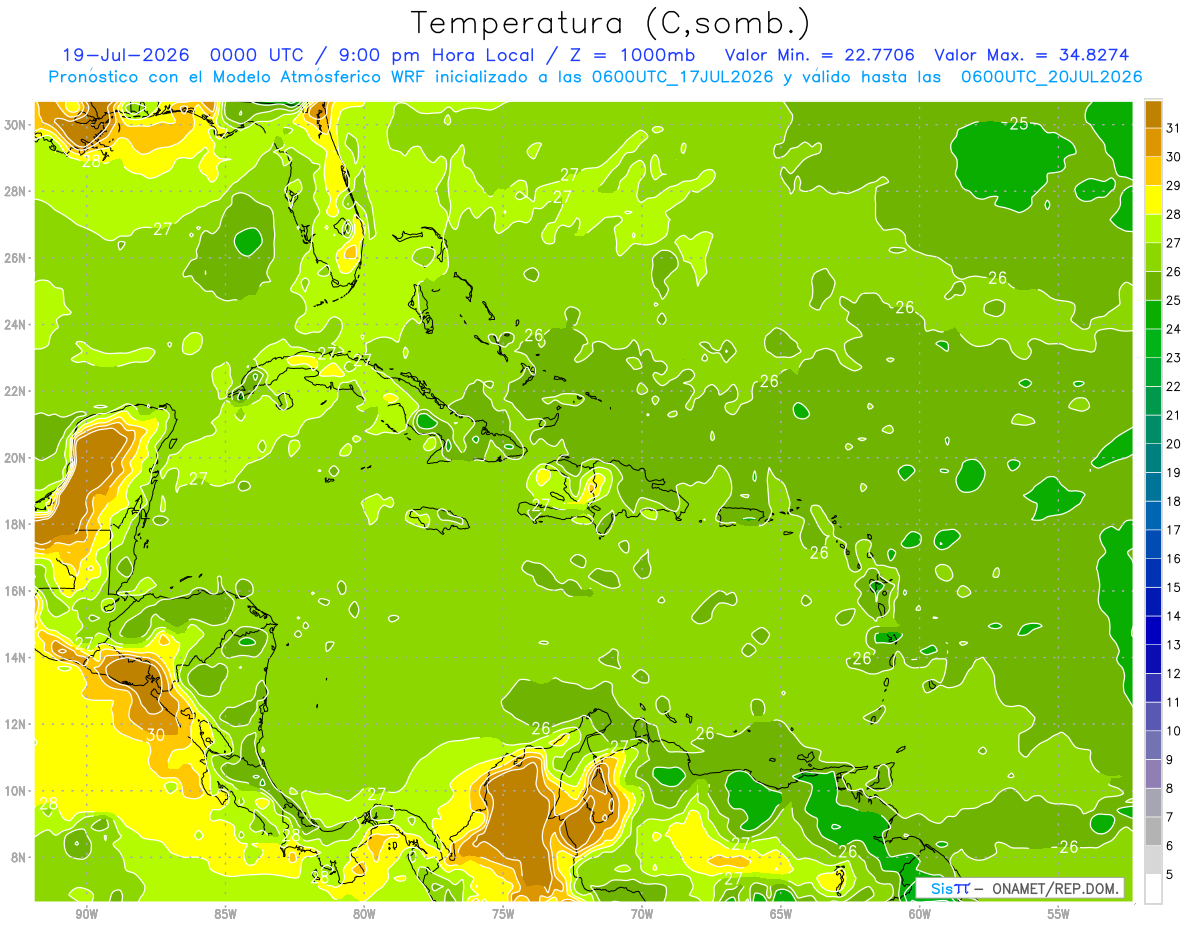Click the legend value label 29
Screen dimensions: 1200x927
click(x=1174, y=185)
